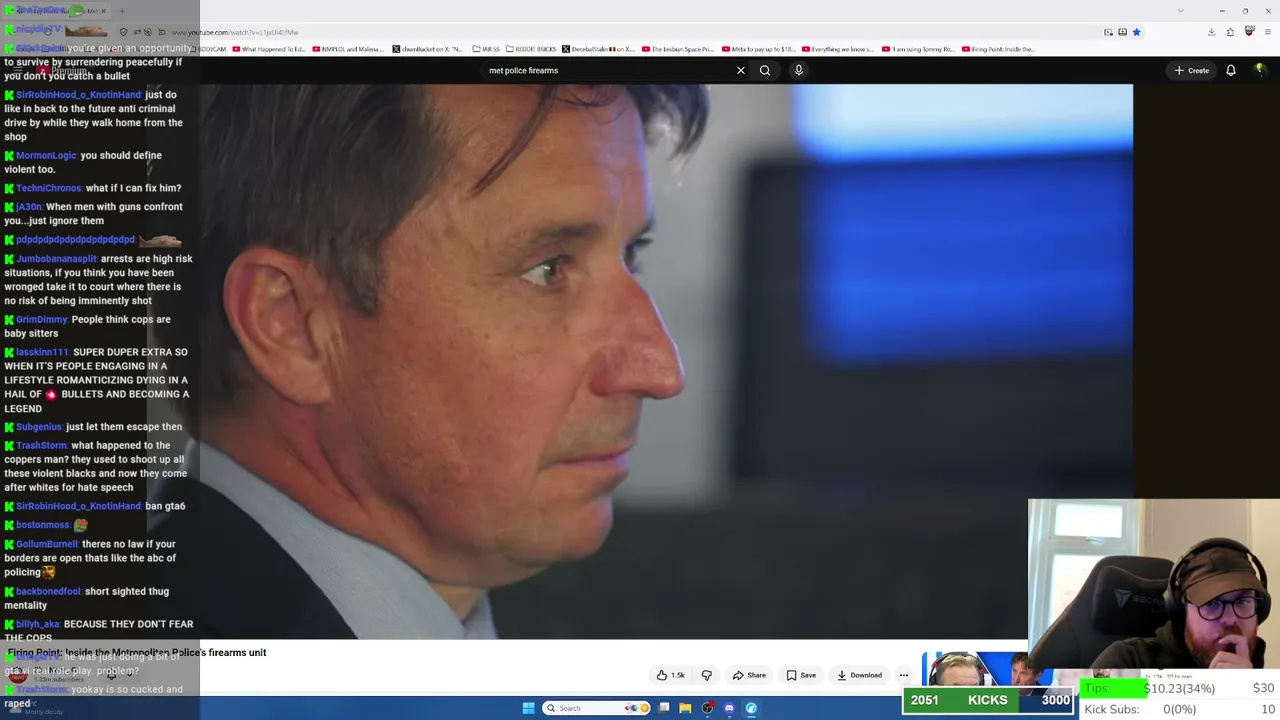The width and height of the screenshot is (1280, 720).
Task: Open 'Meta to pay up to $18' bookmark
Action: [759, 49]
